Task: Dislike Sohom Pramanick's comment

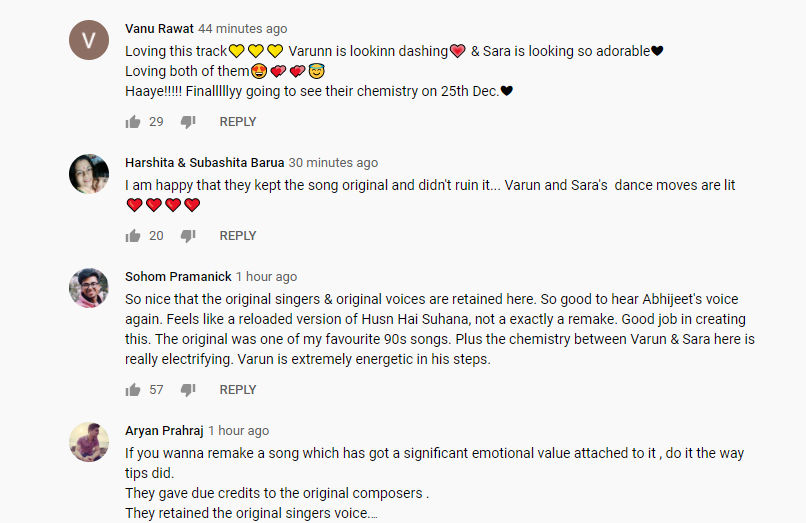Action: tap(188, 390)
